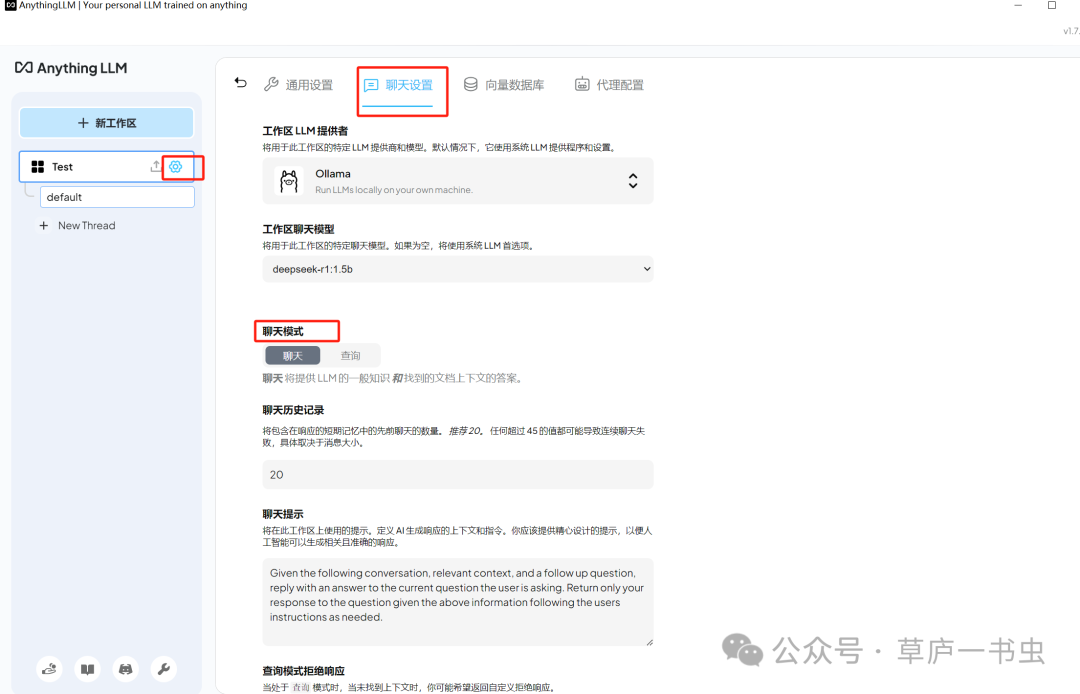This screenshot has height=694, width=1080.
Task: Select the 查询 query mode
Action: pos(351,355)
